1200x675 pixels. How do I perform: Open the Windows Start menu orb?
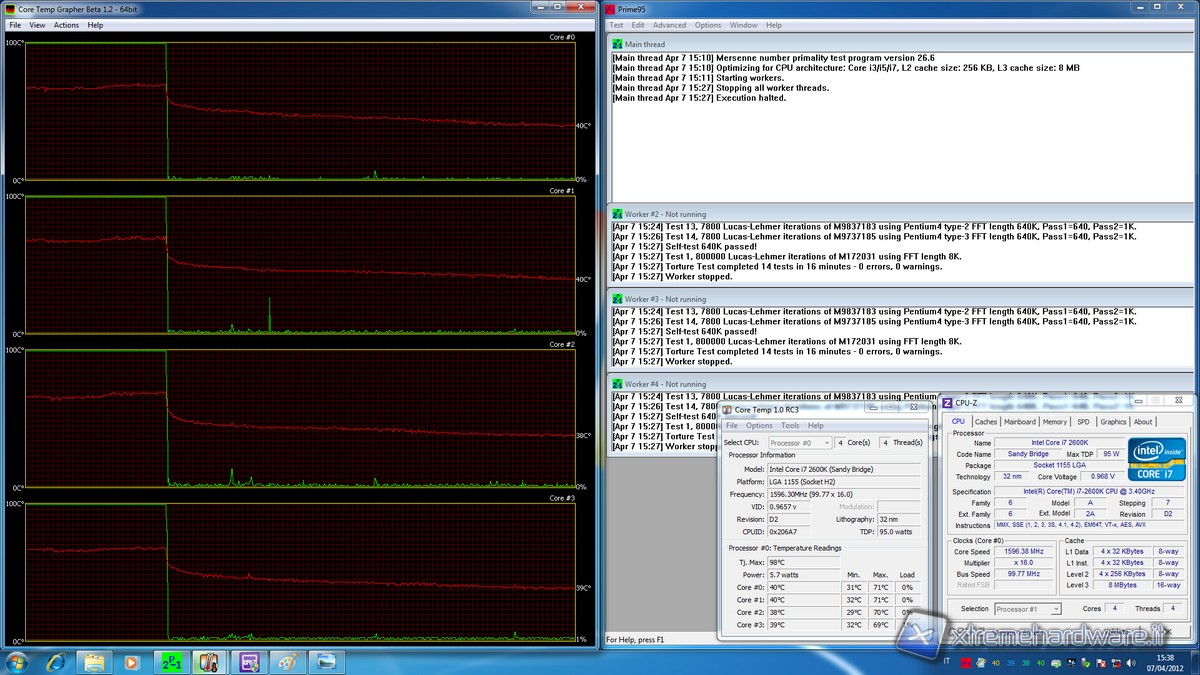[18, 661]
